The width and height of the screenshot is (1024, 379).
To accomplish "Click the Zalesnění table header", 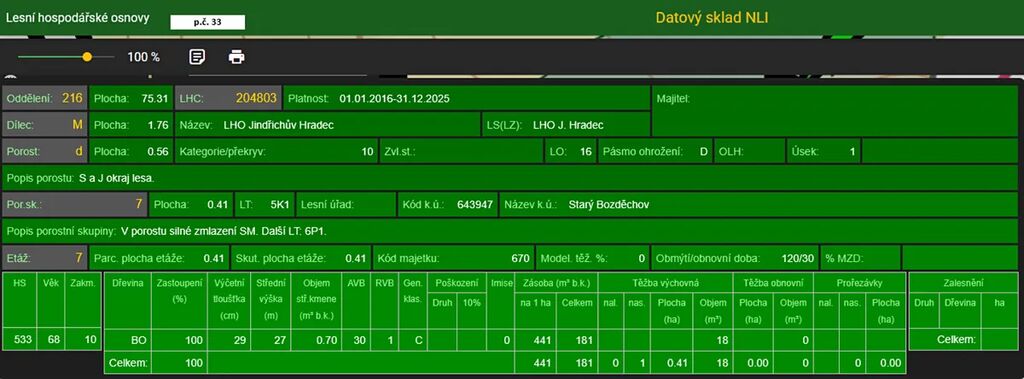I will (x=964, y=283).
